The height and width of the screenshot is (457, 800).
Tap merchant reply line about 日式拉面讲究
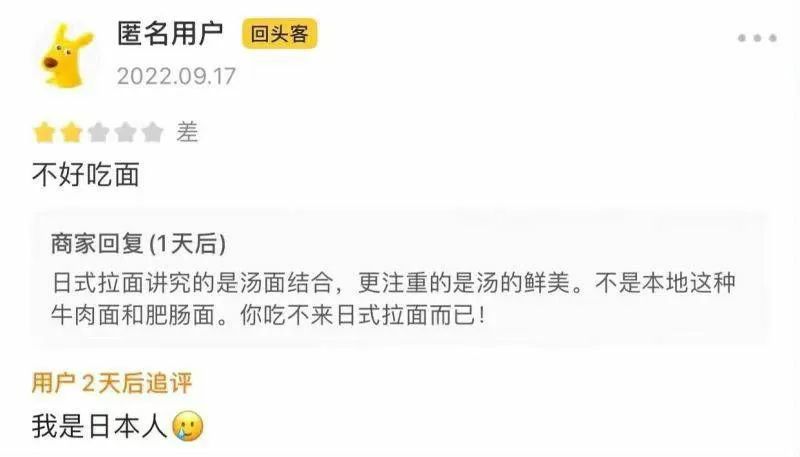coord(393,283)
